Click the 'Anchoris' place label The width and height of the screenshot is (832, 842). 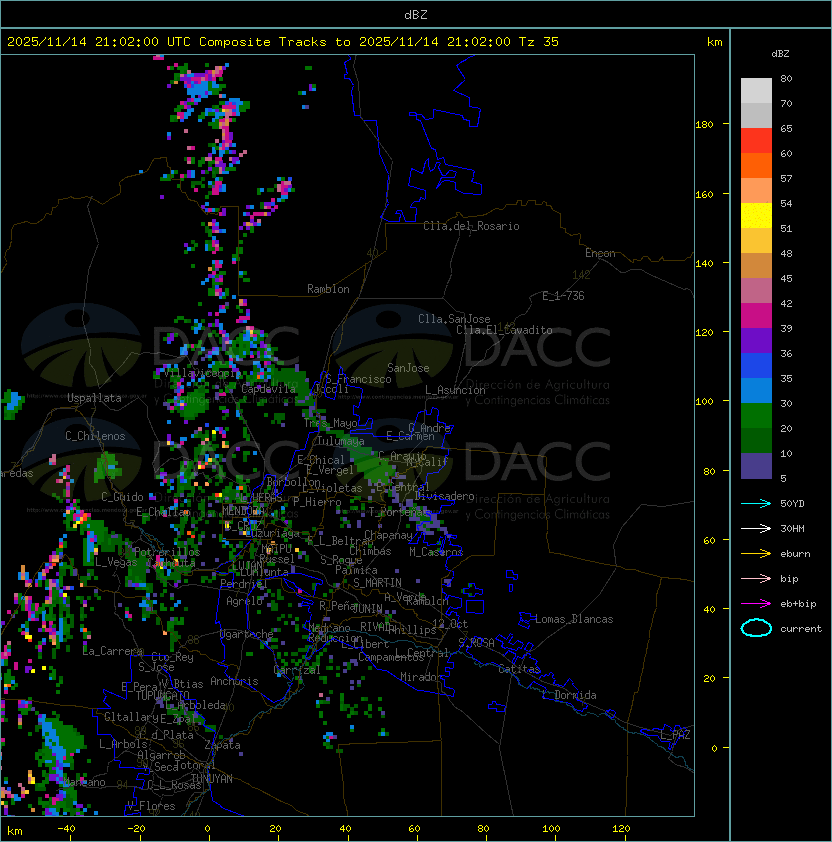234,681
